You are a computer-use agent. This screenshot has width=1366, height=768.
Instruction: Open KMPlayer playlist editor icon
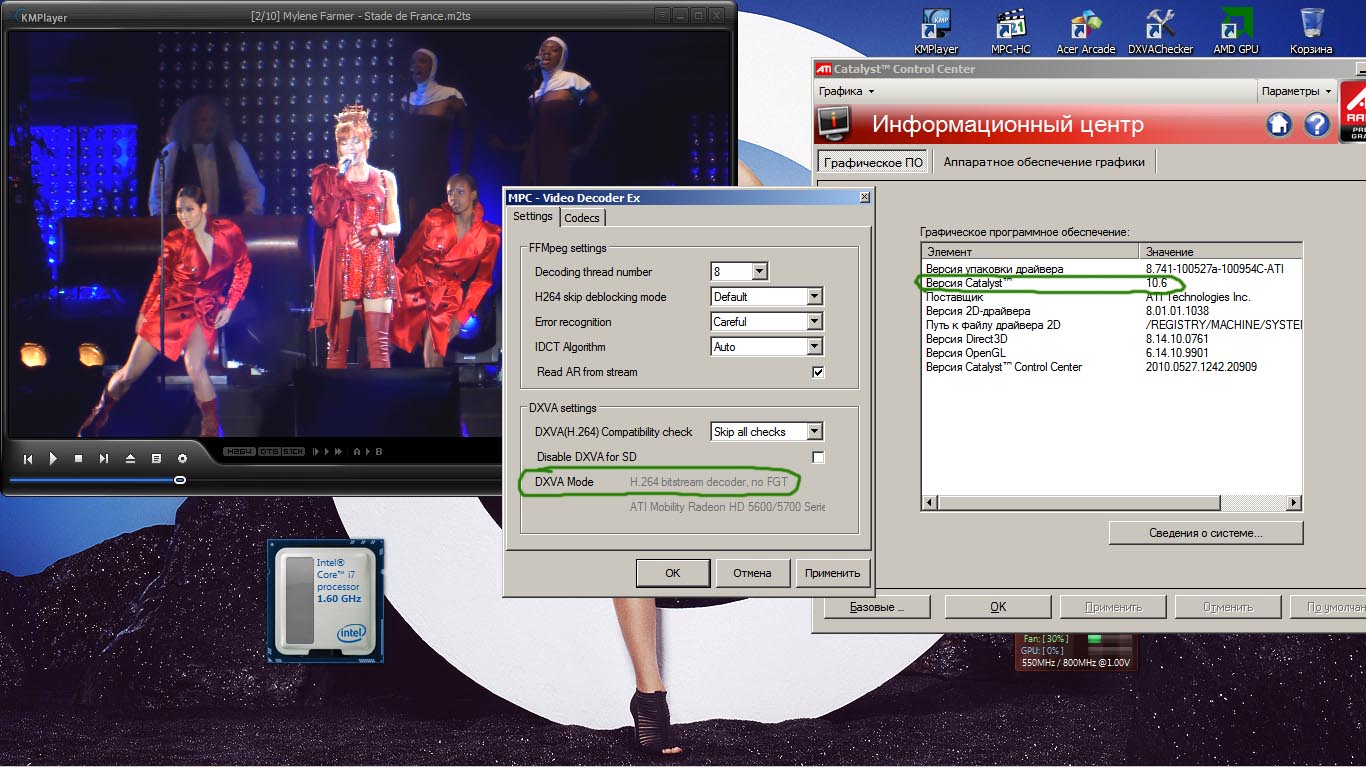click(156, 459)
